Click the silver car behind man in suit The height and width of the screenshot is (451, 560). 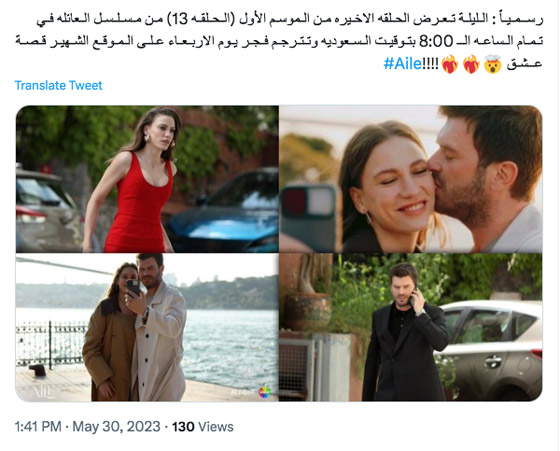491,349
